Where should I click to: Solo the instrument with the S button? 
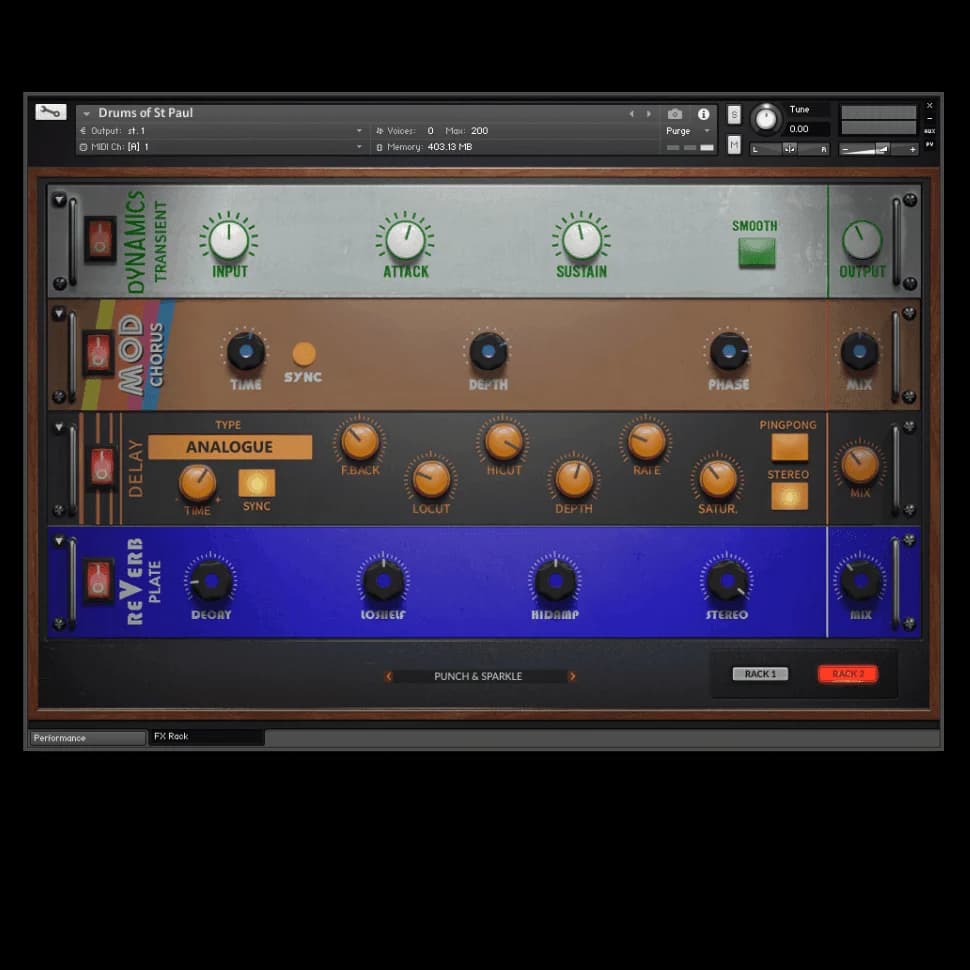click(734, 114)
